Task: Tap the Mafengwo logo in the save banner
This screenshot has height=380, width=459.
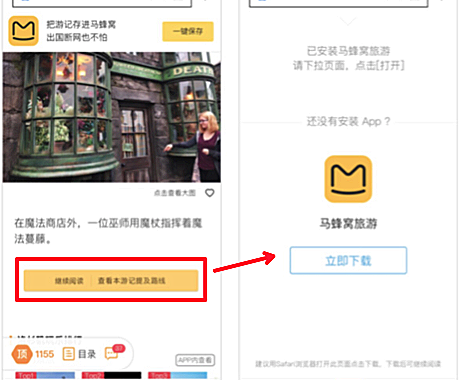Action: (x=23, y=31)
